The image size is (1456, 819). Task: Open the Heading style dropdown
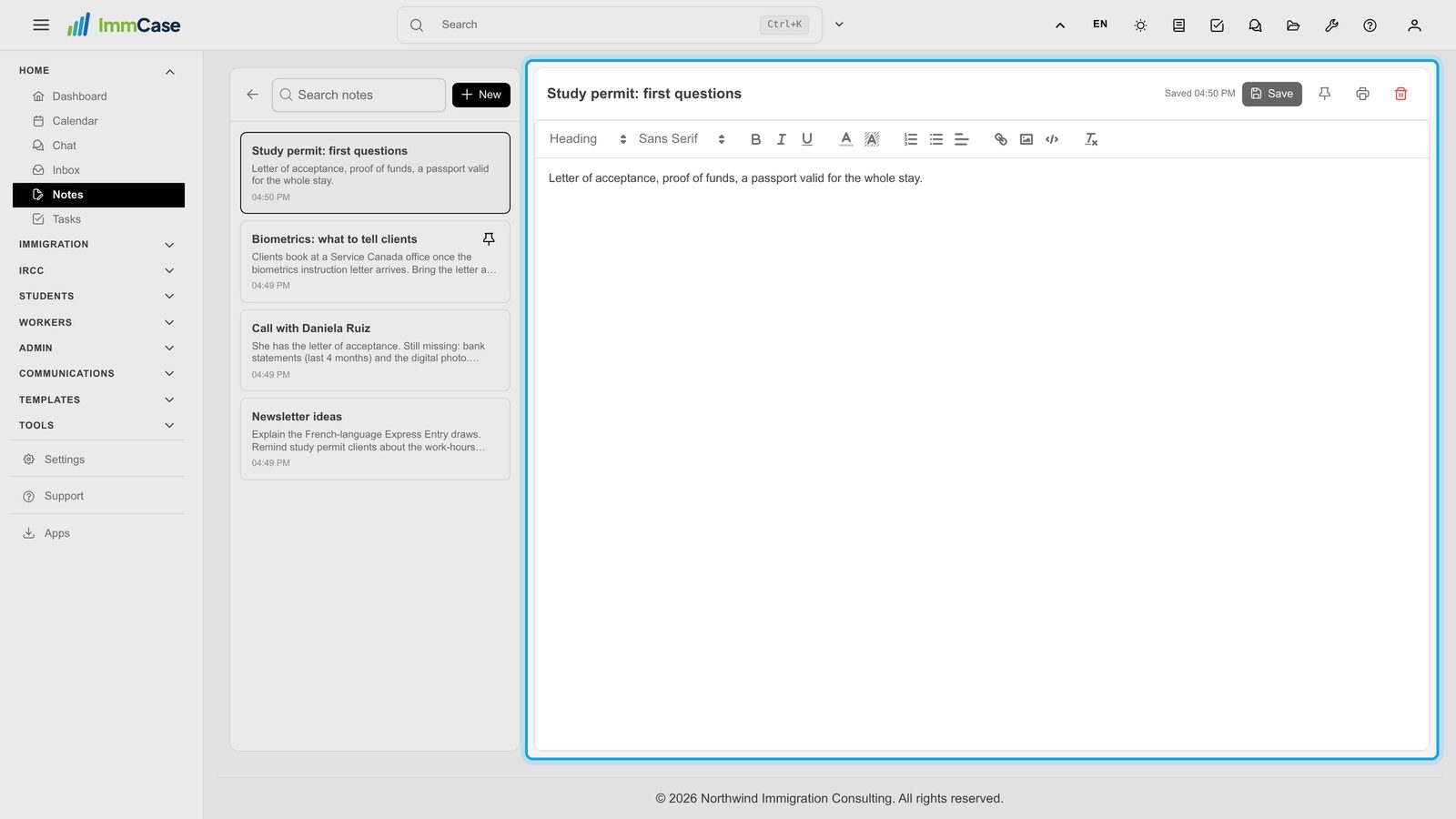click(588, 139)
